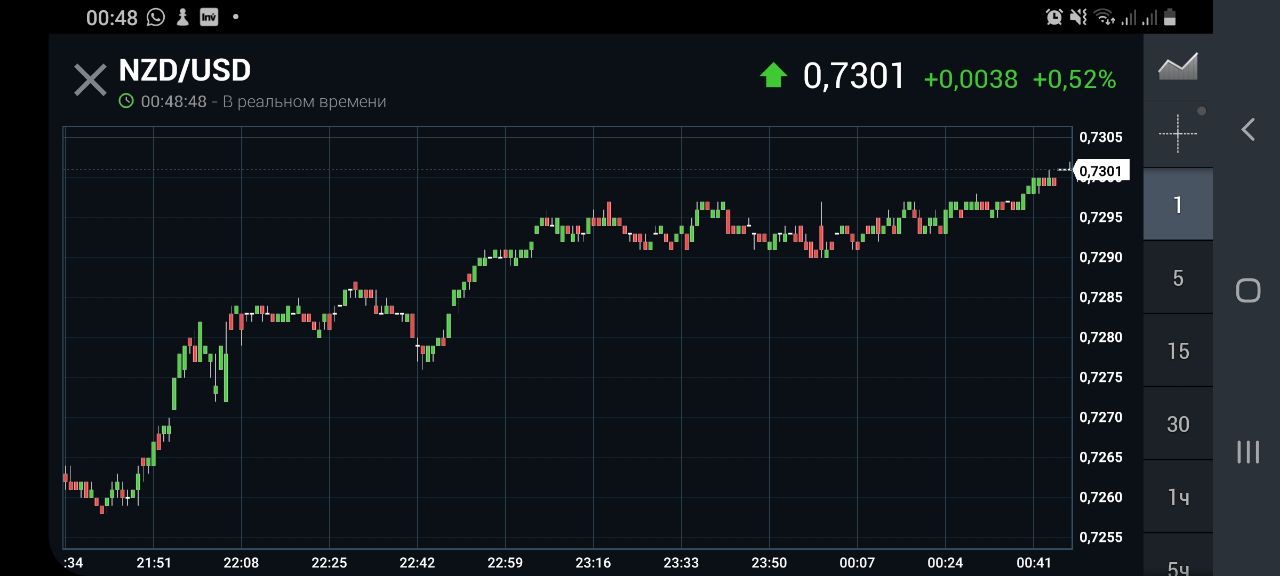
Task: Tap the NZD/USD pair title
Action: click(x=184, y=70)
